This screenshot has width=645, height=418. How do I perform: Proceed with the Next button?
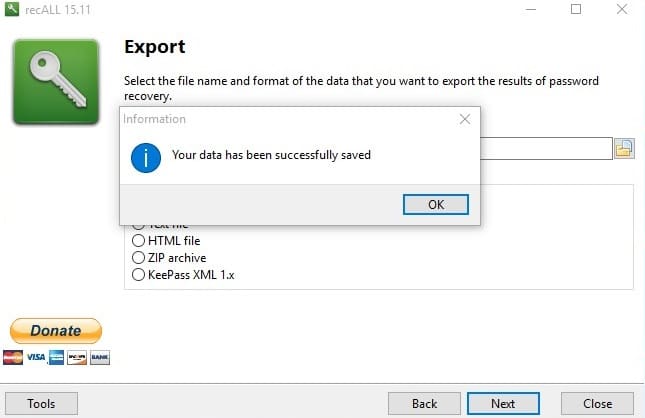point(503,403)
